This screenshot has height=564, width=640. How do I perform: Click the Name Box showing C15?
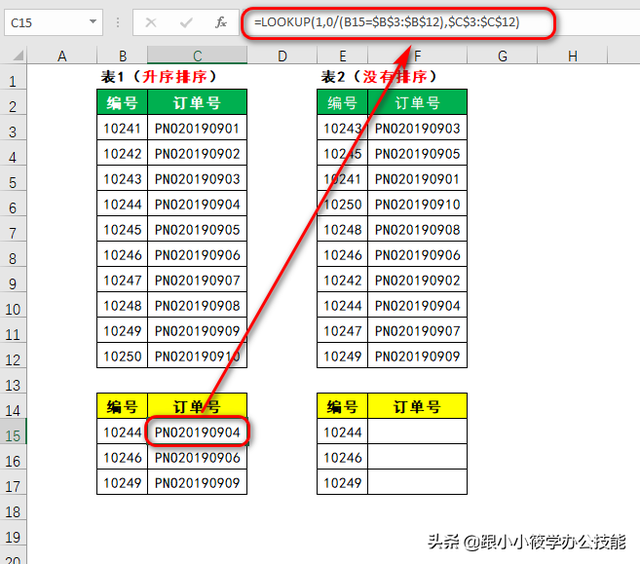click(x=53, y=22)
